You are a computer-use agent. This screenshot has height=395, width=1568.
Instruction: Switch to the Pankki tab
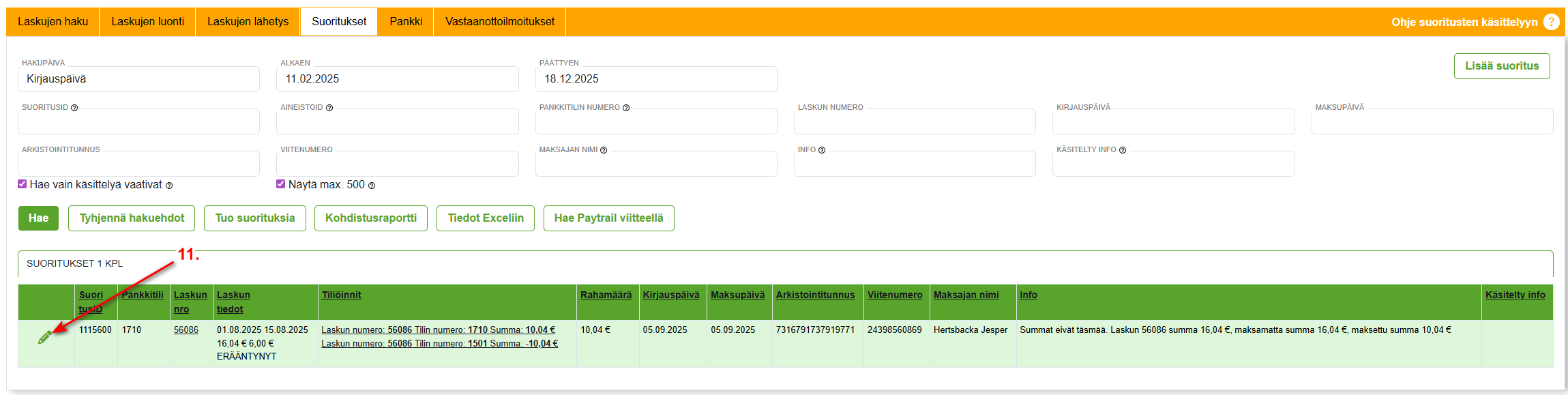point(406,22)
